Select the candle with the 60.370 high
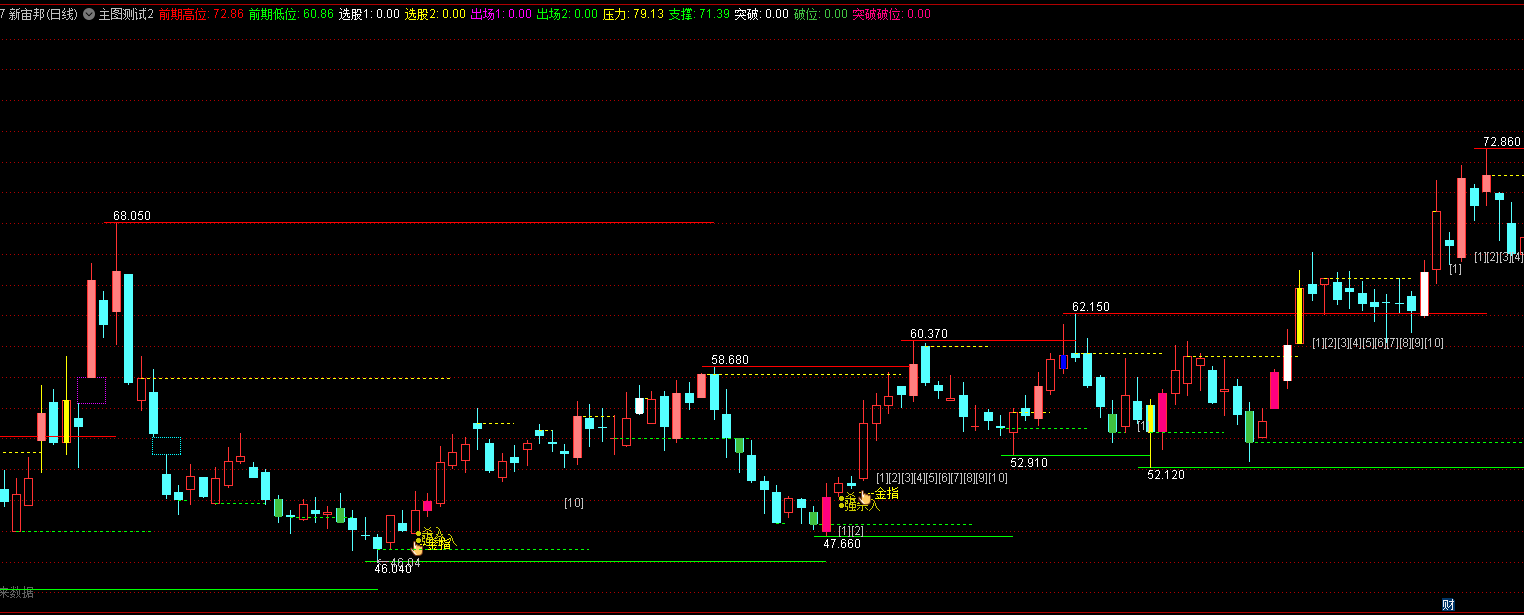This screenshot has height=615, width=1524. [913, 378]
